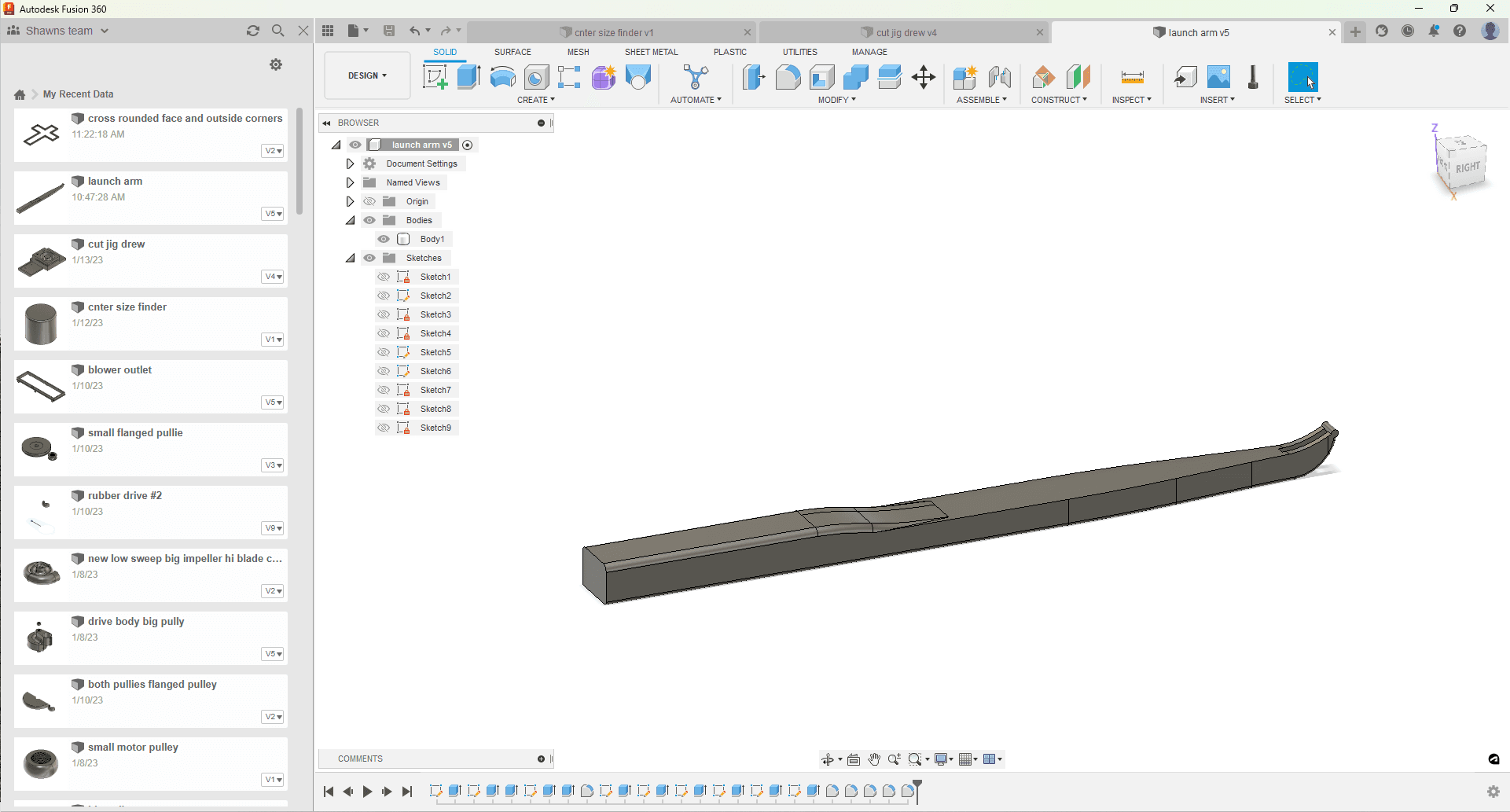The width and height of the screenshot is (1510, 812).
Task: Jump to end of timeline
Action: (x=407, y=792)
